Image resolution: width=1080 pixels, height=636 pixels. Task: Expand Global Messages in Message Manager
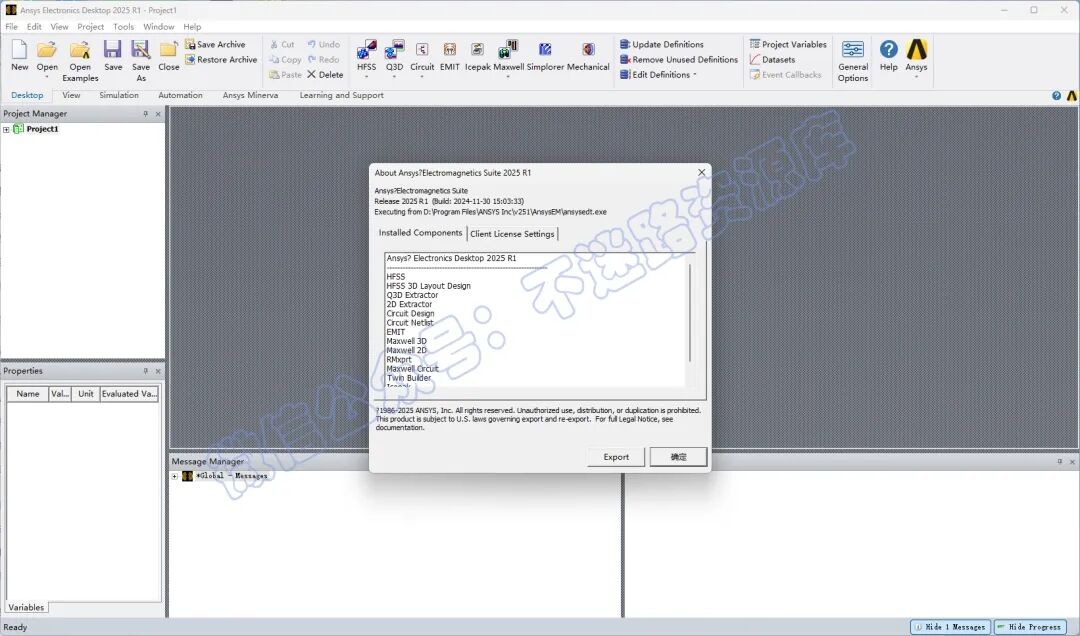click(x=174, y=476)
